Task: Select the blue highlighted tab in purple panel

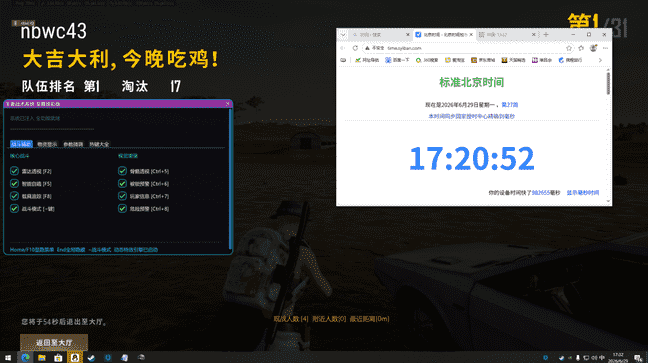Action: pyautogui.click(x=21, y=144)
